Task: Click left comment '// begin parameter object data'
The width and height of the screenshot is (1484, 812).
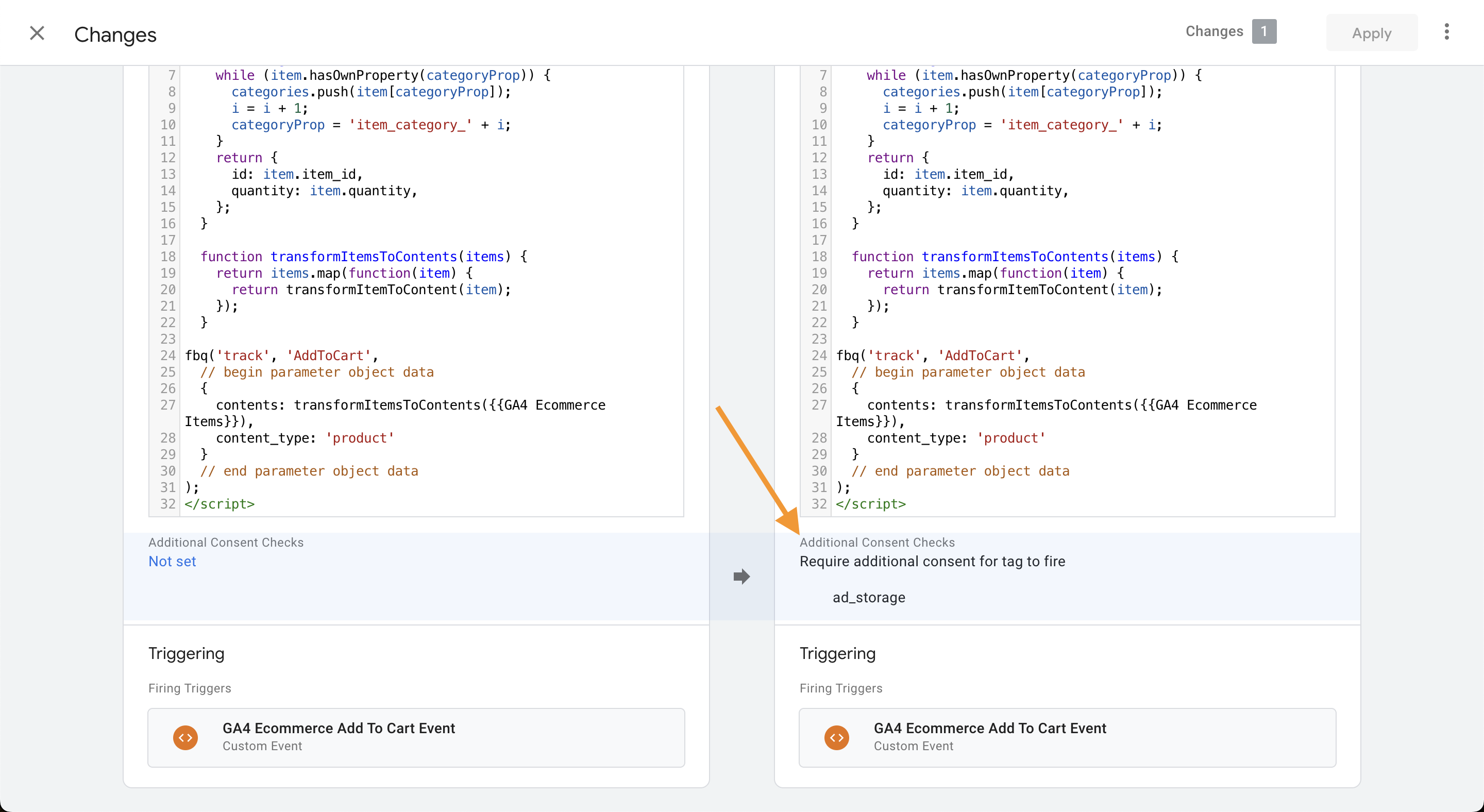Action: click(x=317, y=372)
